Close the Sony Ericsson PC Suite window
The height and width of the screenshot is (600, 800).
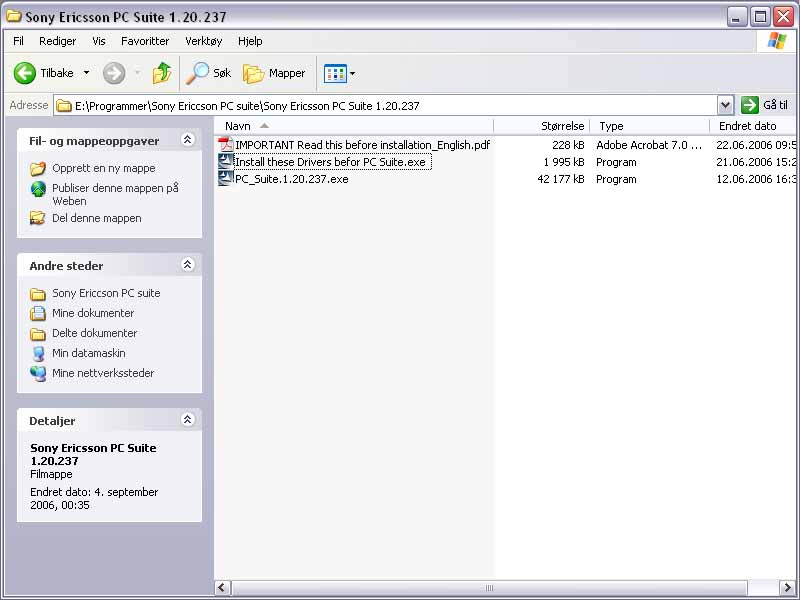point(783,17)
